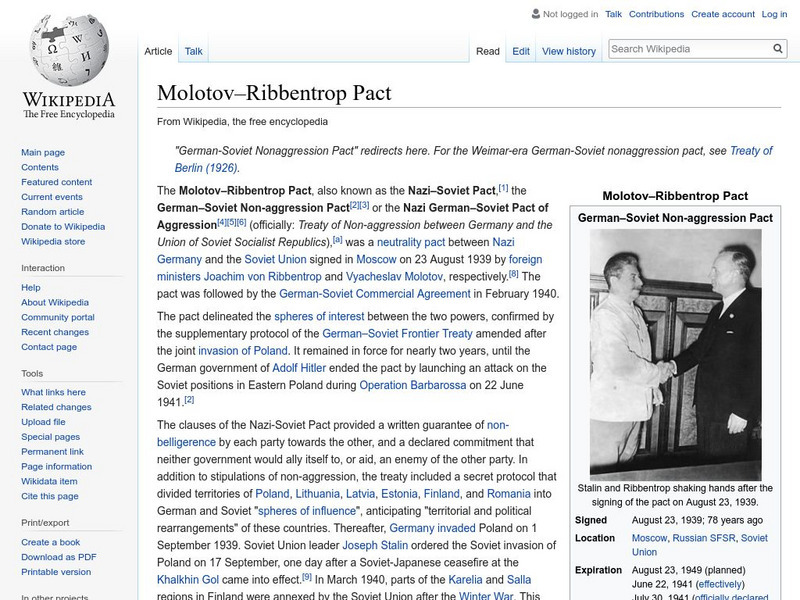Open the Vyacheslav Molotov link
The height and width of the screenshot is (600, 800).
coord(394,277)
